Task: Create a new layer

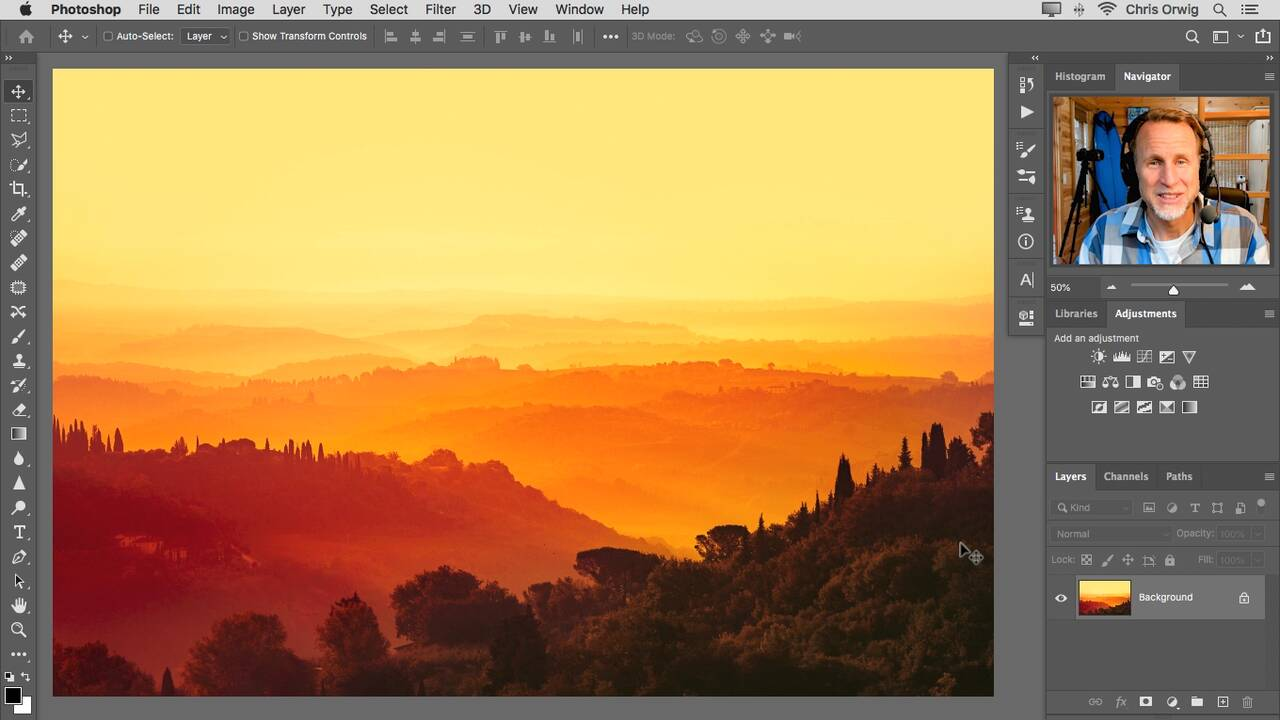Action: point(1222,702)
